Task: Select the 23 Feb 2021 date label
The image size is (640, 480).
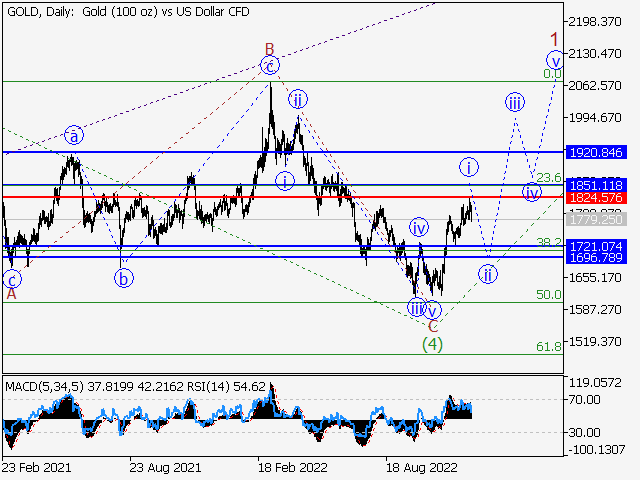Action: pos(36,467)
